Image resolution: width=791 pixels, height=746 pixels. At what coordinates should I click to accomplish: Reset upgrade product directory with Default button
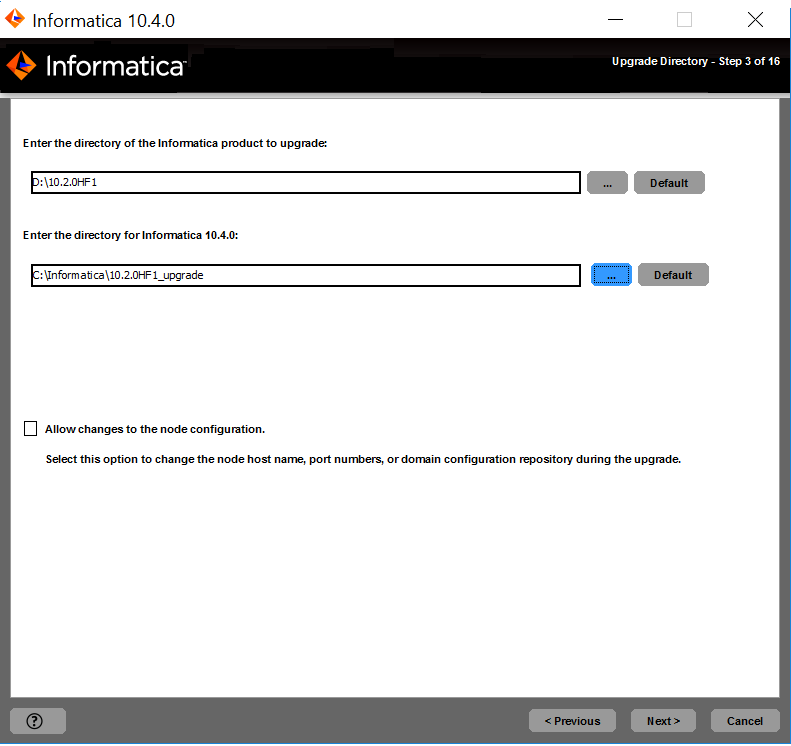point(669,183)
